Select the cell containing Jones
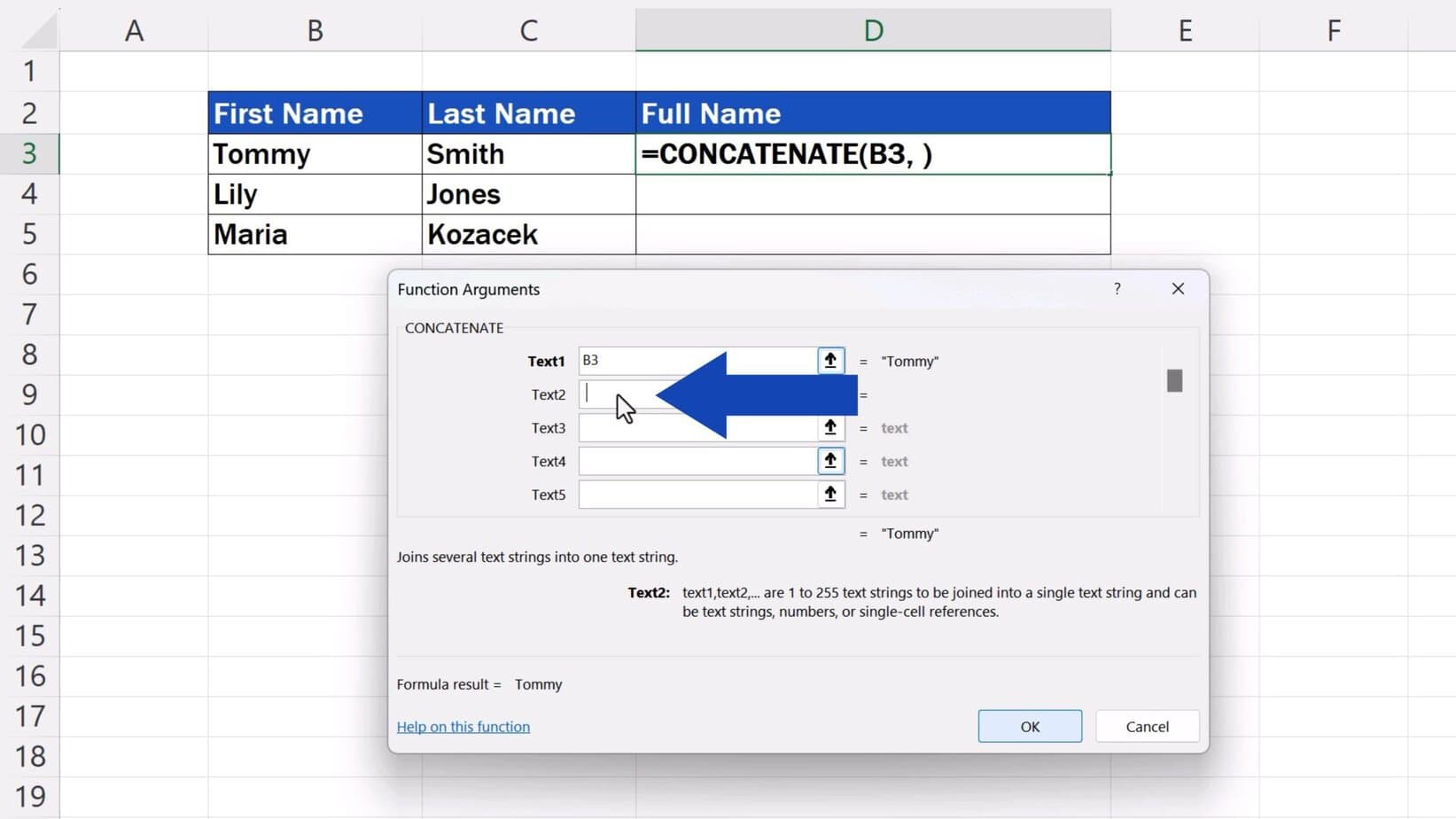Screen dimensions: 1456x819 point(528,193)
